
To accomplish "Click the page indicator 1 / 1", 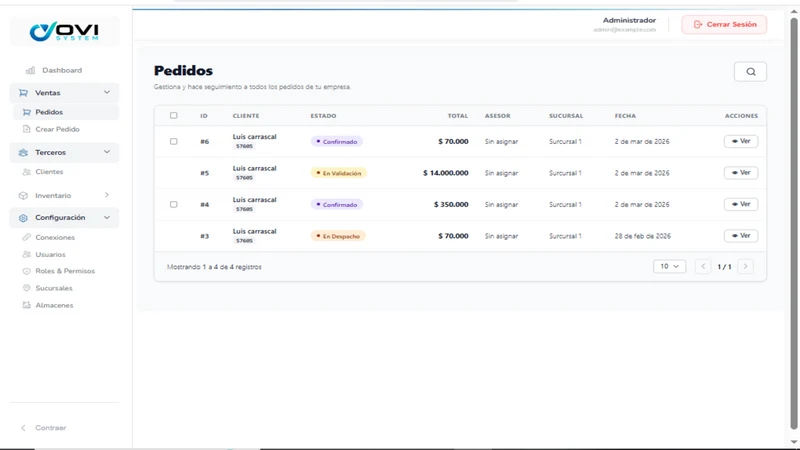I will tap(724, 267).
